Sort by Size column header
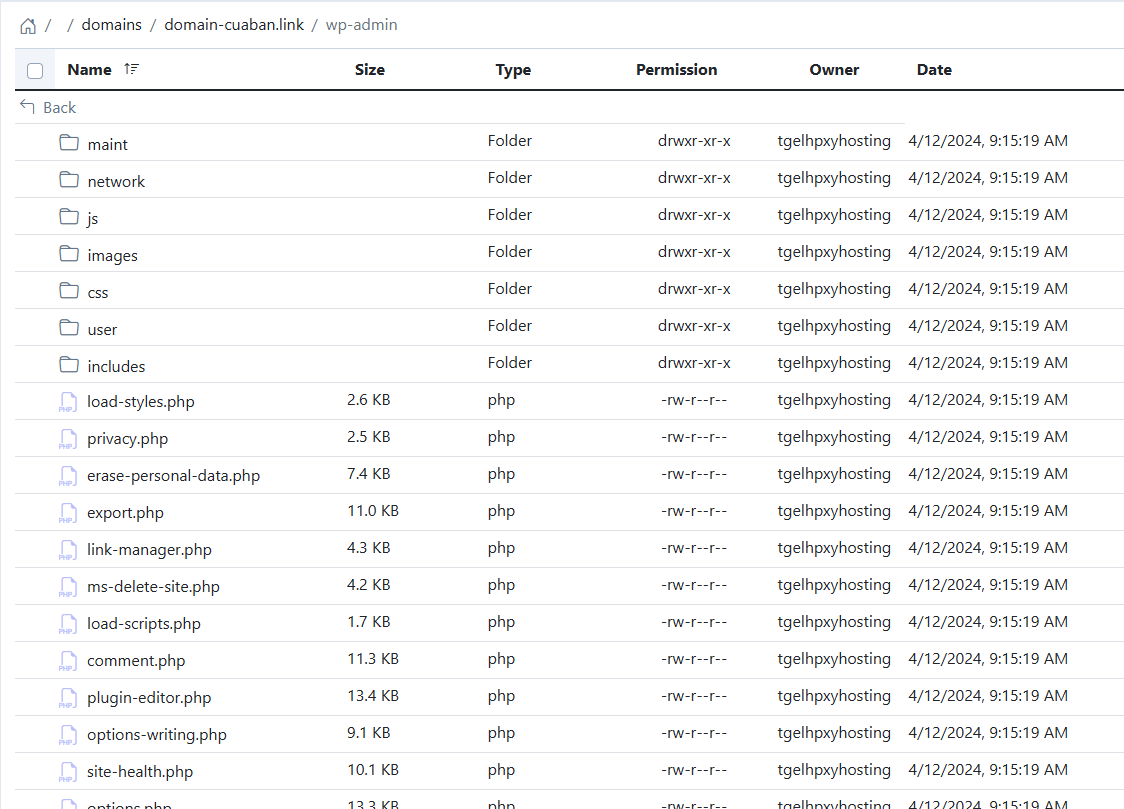This screenshot has width=1124, height=809. click(370, 70)
